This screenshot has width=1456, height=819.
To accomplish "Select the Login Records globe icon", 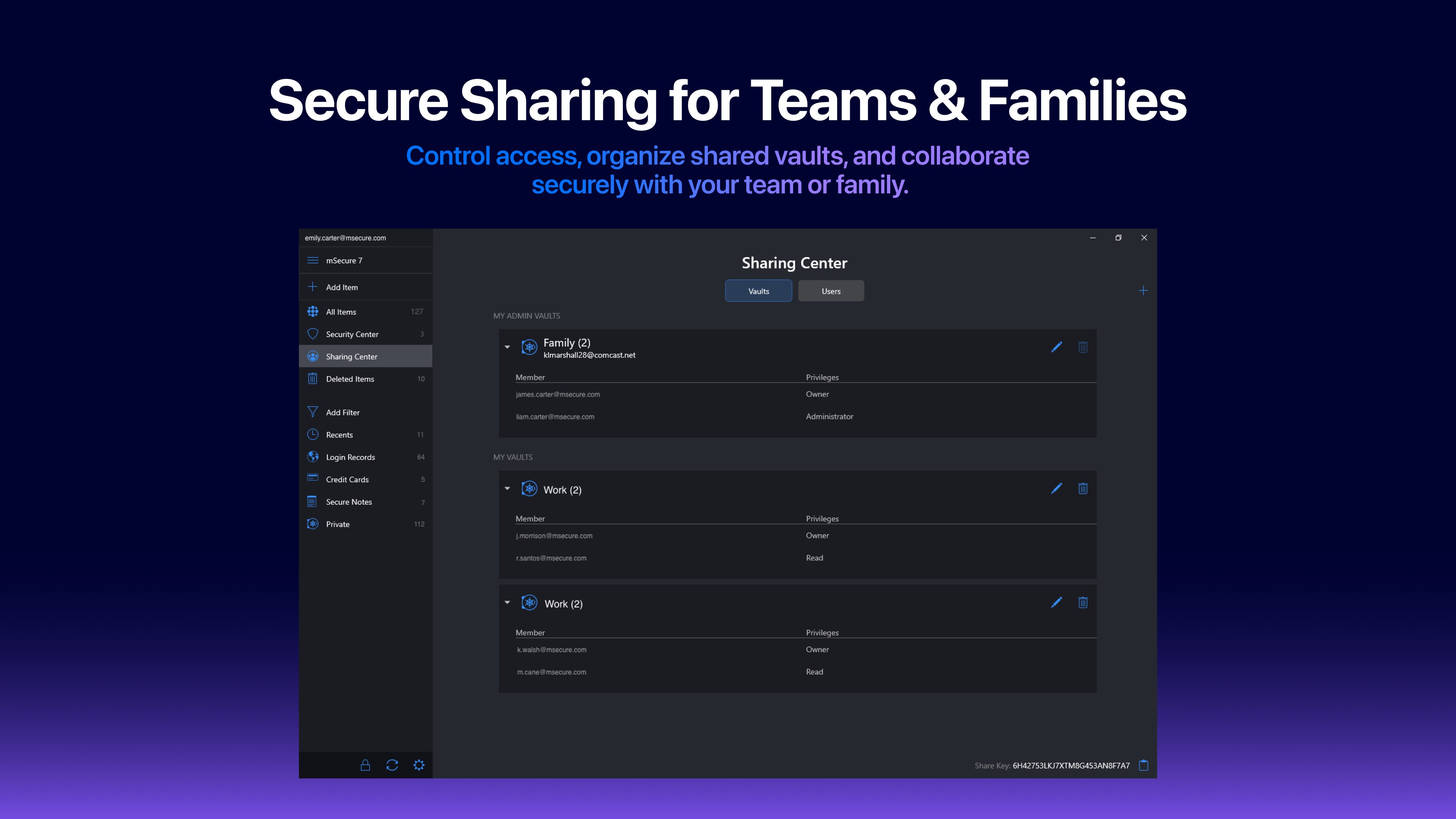I will 312,457.
